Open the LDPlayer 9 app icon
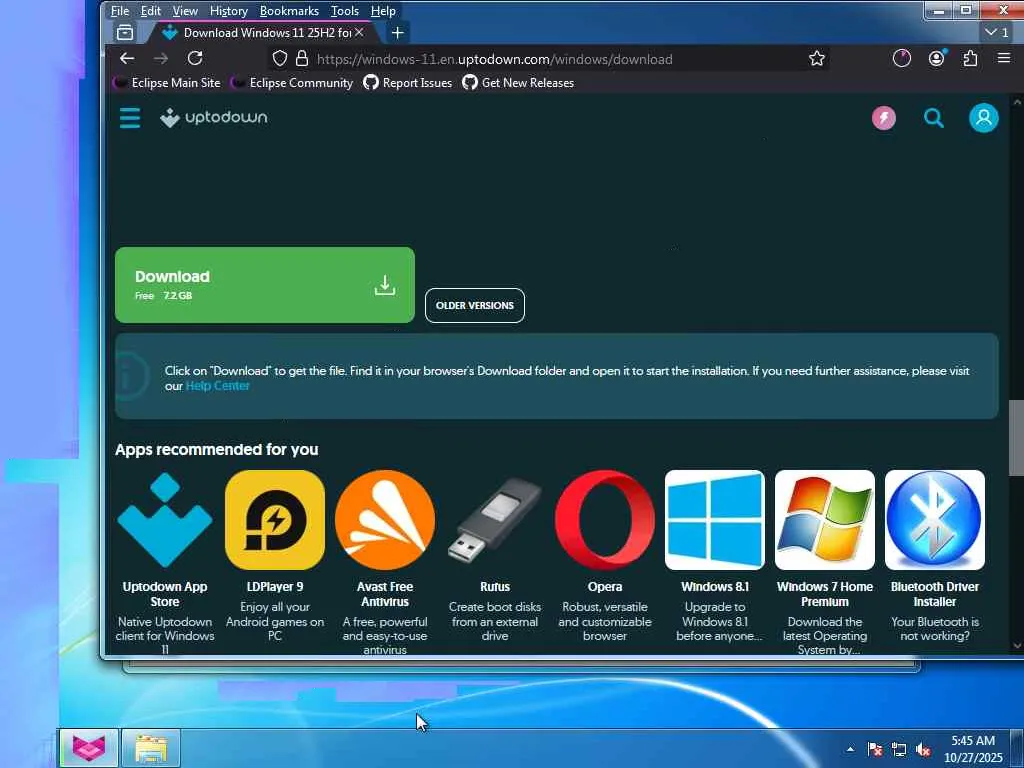The height and width of the screenshot is (768, 1024). [x=275, y=520]
